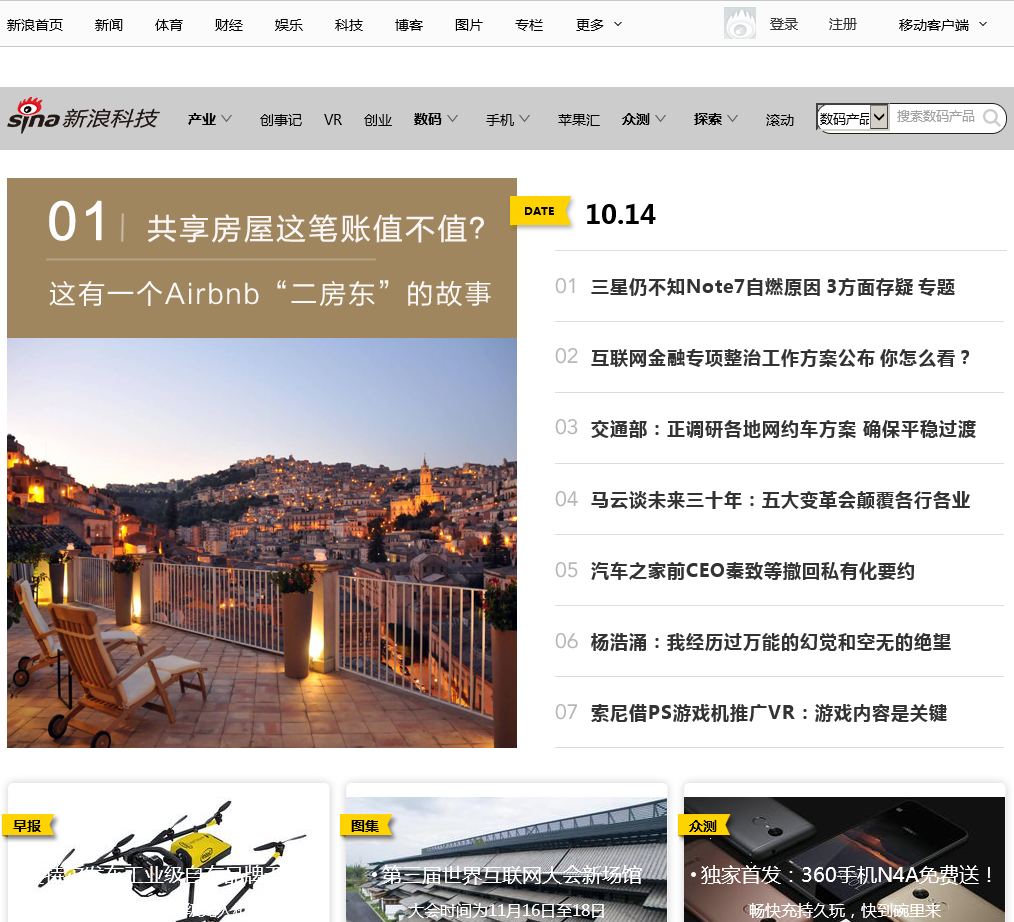Open the 创事记 nav item
The height and width of the screenshot is (922, 1014).
pyautogui.click(x=281, y=120)
